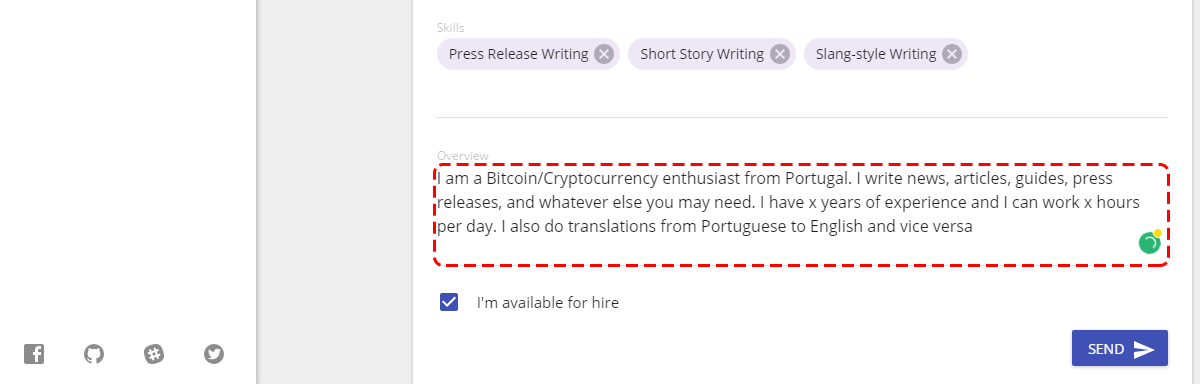Select the Slang-style Writing chip text
This screenshot has width=1200, height=384.
(876, 54)
